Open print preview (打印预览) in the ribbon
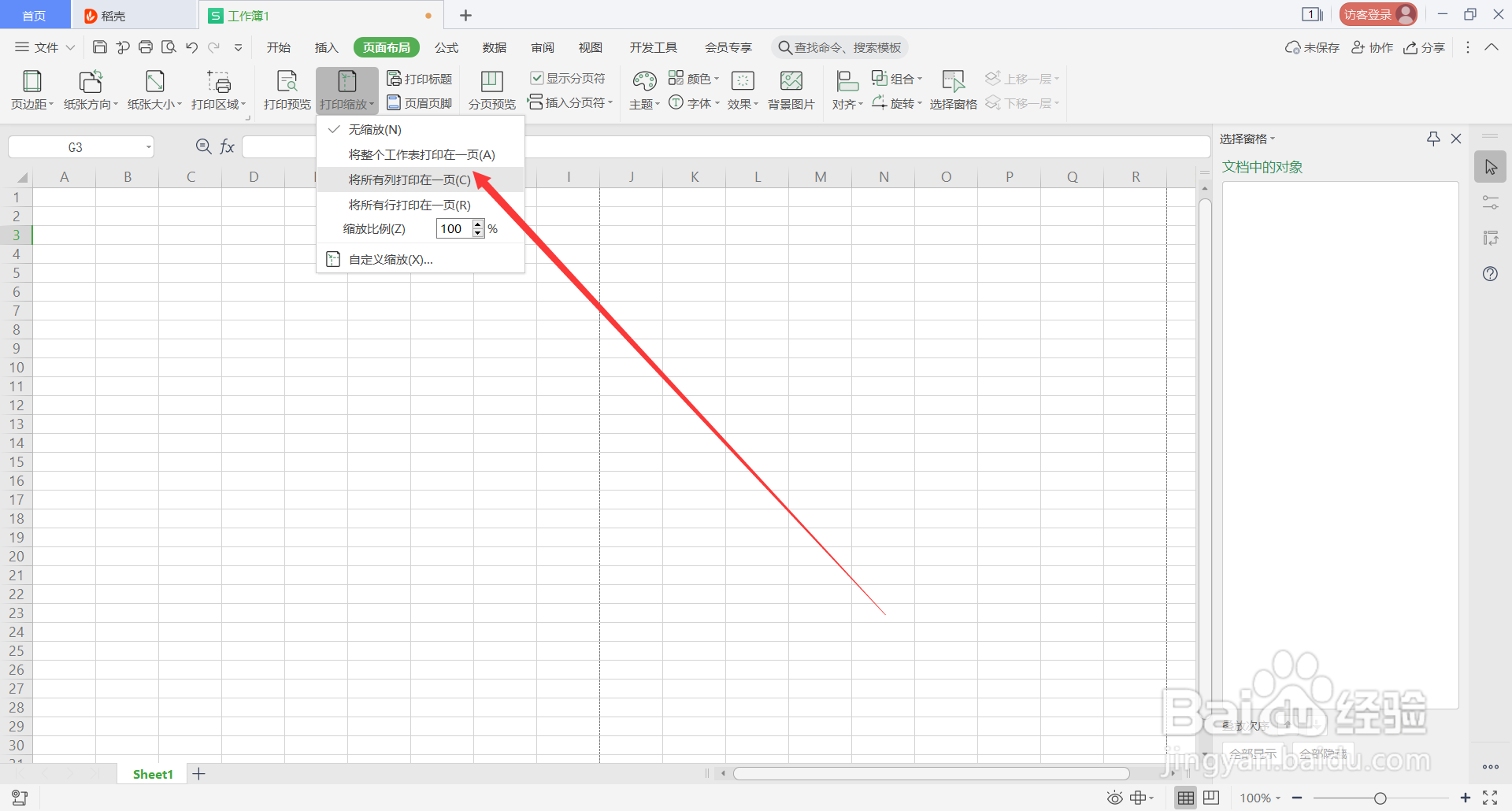 click(287, 90)
